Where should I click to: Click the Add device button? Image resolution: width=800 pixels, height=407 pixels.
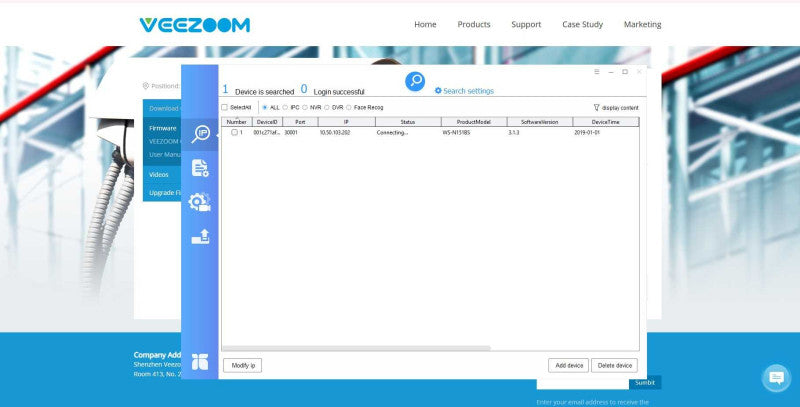[x=568, y=366]
